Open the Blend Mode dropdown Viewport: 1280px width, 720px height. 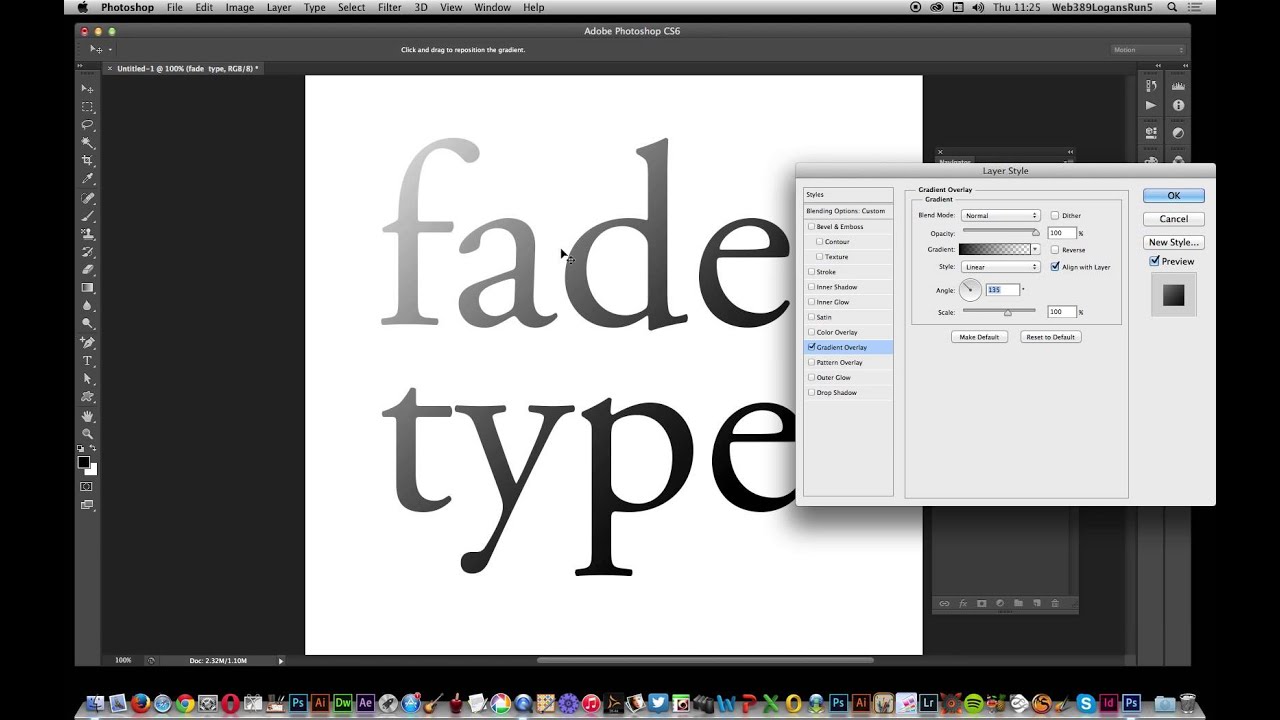(1001, 216)
